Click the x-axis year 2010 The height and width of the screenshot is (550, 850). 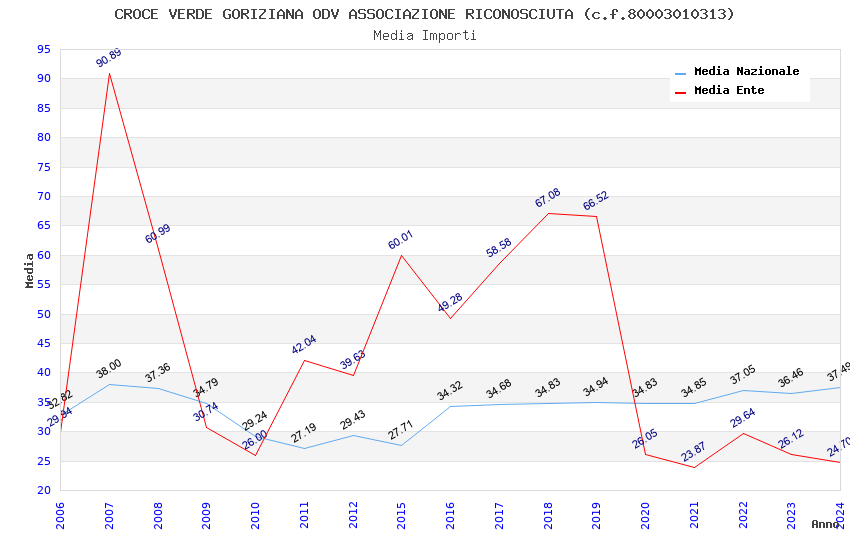tap(255, 515)
